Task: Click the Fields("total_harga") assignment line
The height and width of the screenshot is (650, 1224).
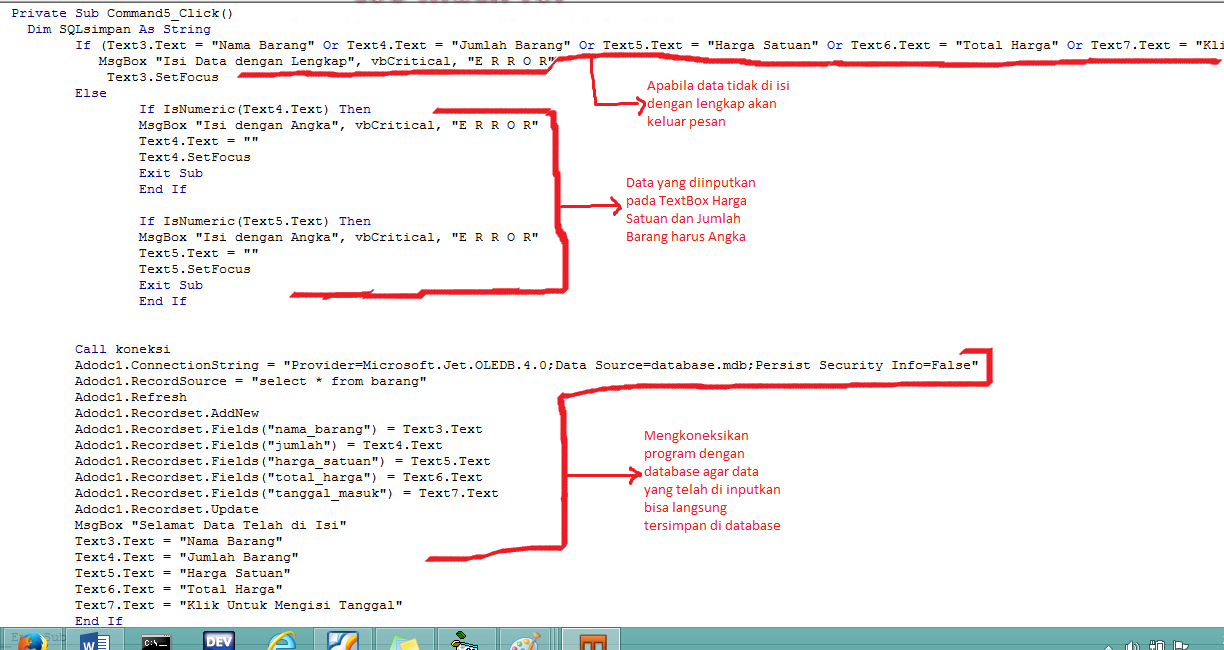Action: 279,477
